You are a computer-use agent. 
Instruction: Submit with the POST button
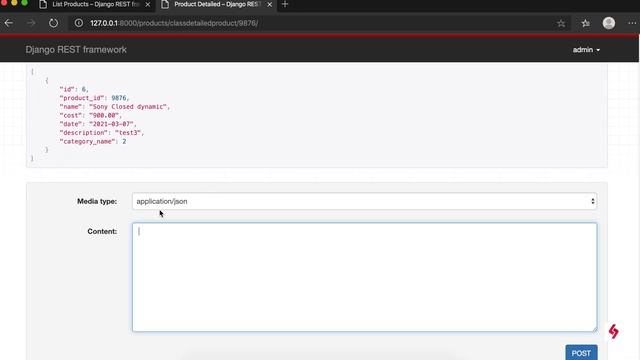(581, 353)
